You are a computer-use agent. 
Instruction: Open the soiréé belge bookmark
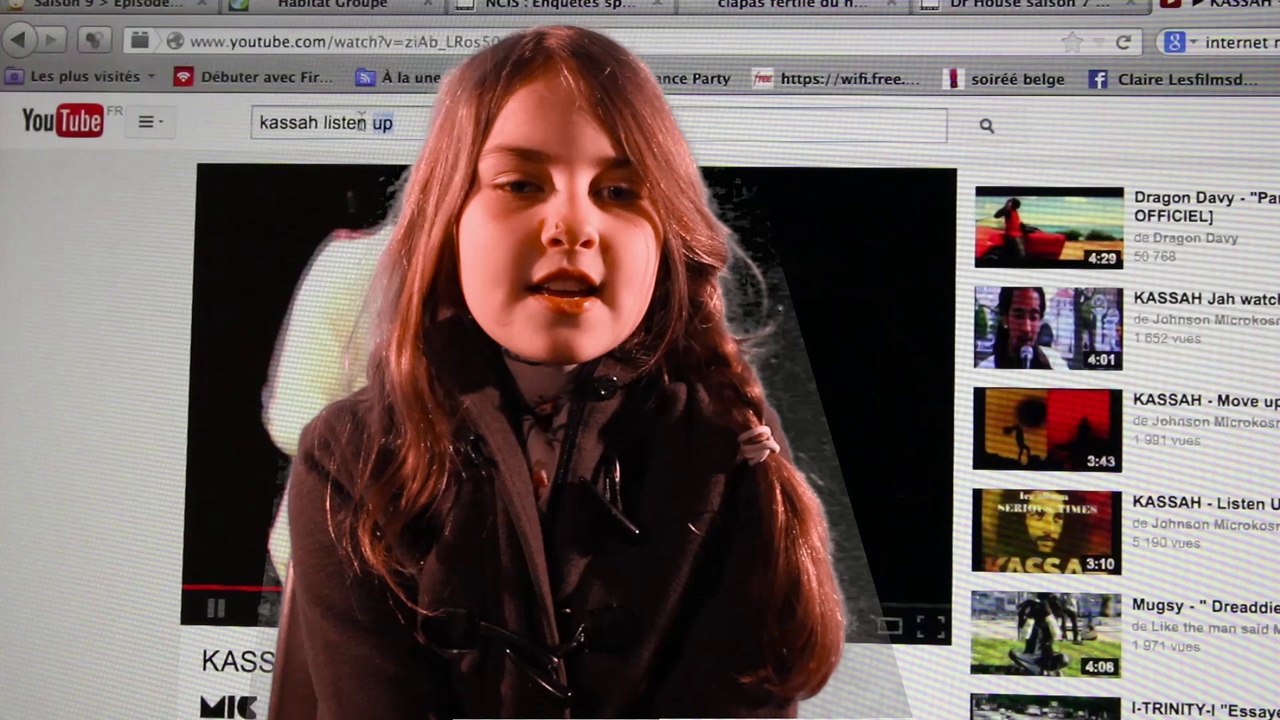pyautogui.click(x=1005, y=79)
